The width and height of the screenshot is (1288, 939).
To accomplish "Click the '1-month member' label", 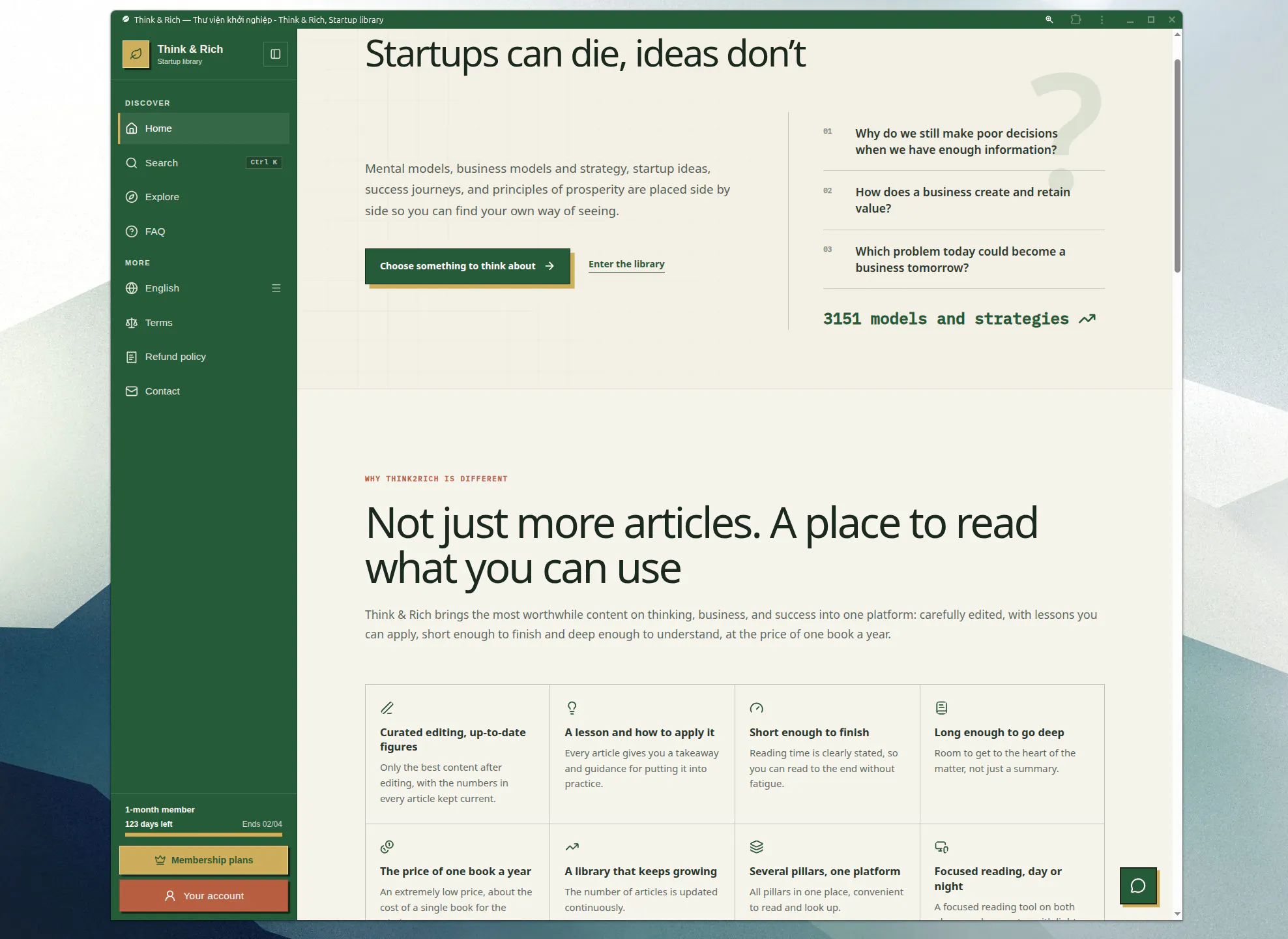I will [160, 810].
